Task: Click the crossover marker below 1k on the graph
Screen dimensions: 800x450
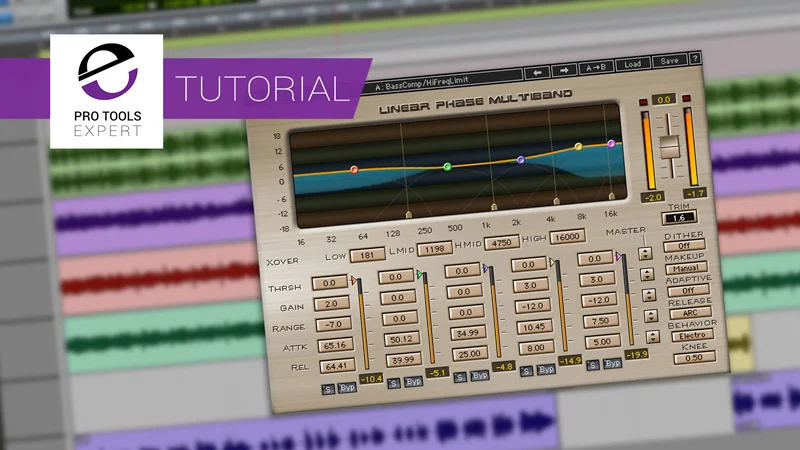Action: click(x=494, y=207)
